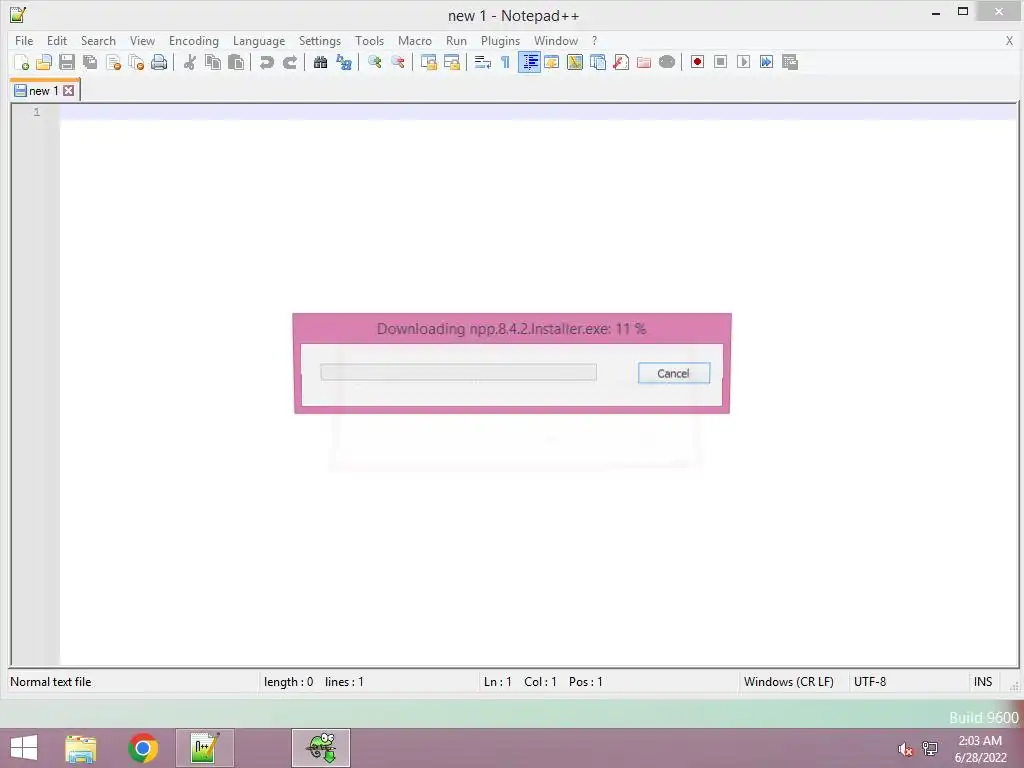Open the View menu

coord(142,40)
